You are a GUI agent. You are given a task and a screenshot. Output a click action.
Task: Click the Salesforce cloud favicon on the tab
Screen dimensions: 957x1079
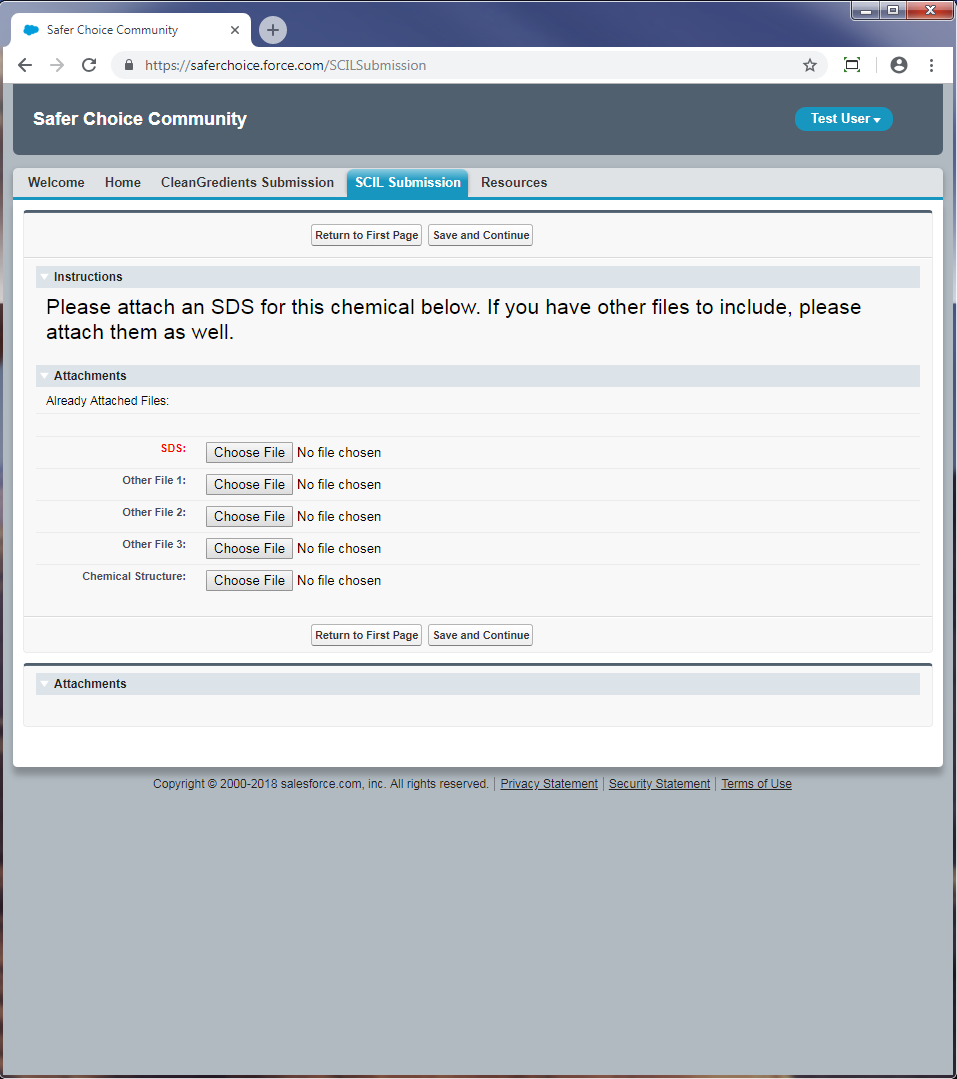tap(31, 30)
